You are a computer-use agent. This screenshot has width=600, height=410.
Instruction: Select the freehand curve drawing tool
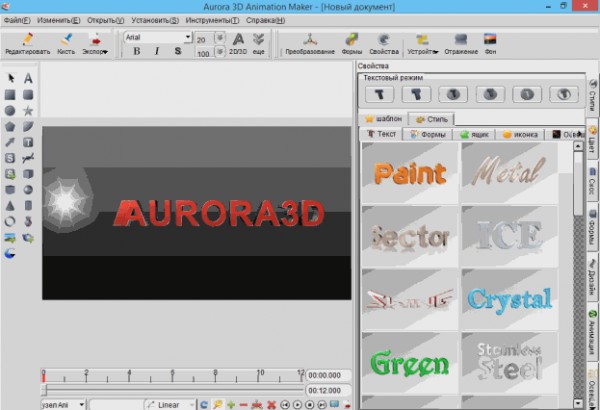pyautogui.click(x=28, y=158)
